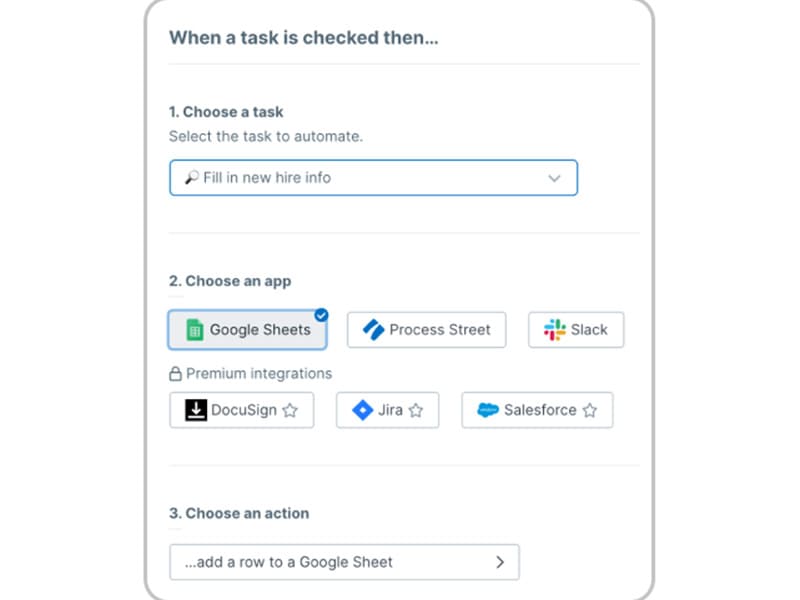Click the Jira blue diamond icon
The width and height of the screenshot is (800, 600).
point(362,410)
